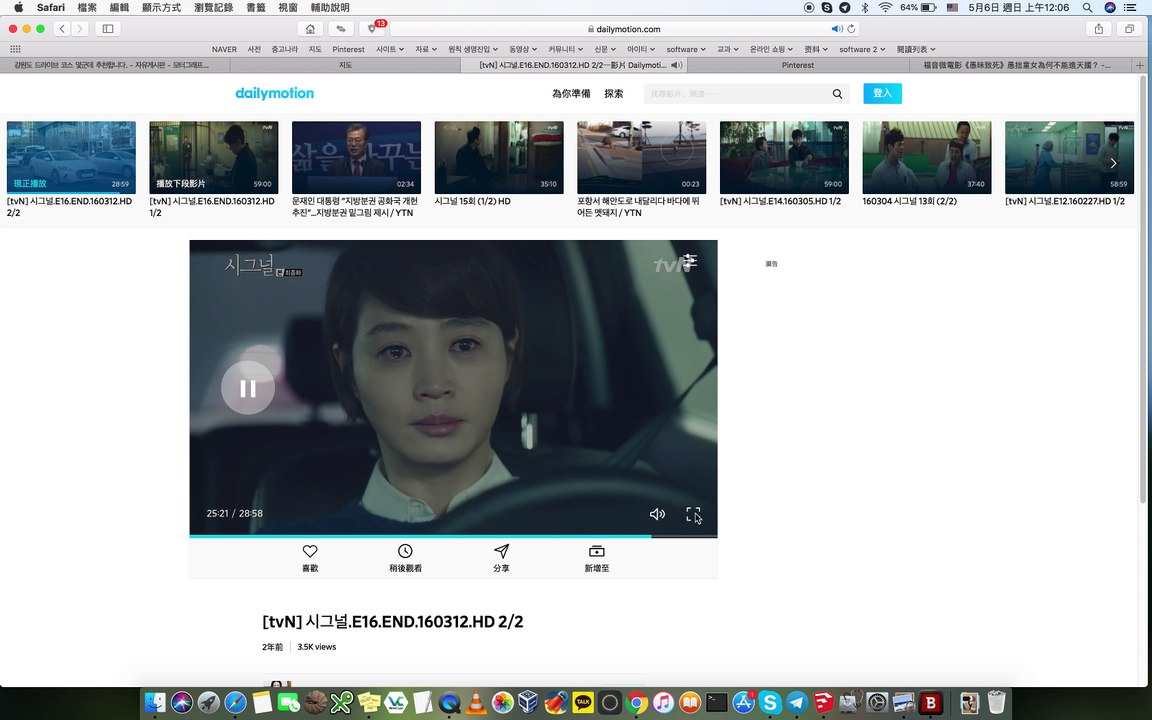Viewport: 1152px width, 720px height.
Task: Open the 探索 explore page
Action: tap(613, 93)
